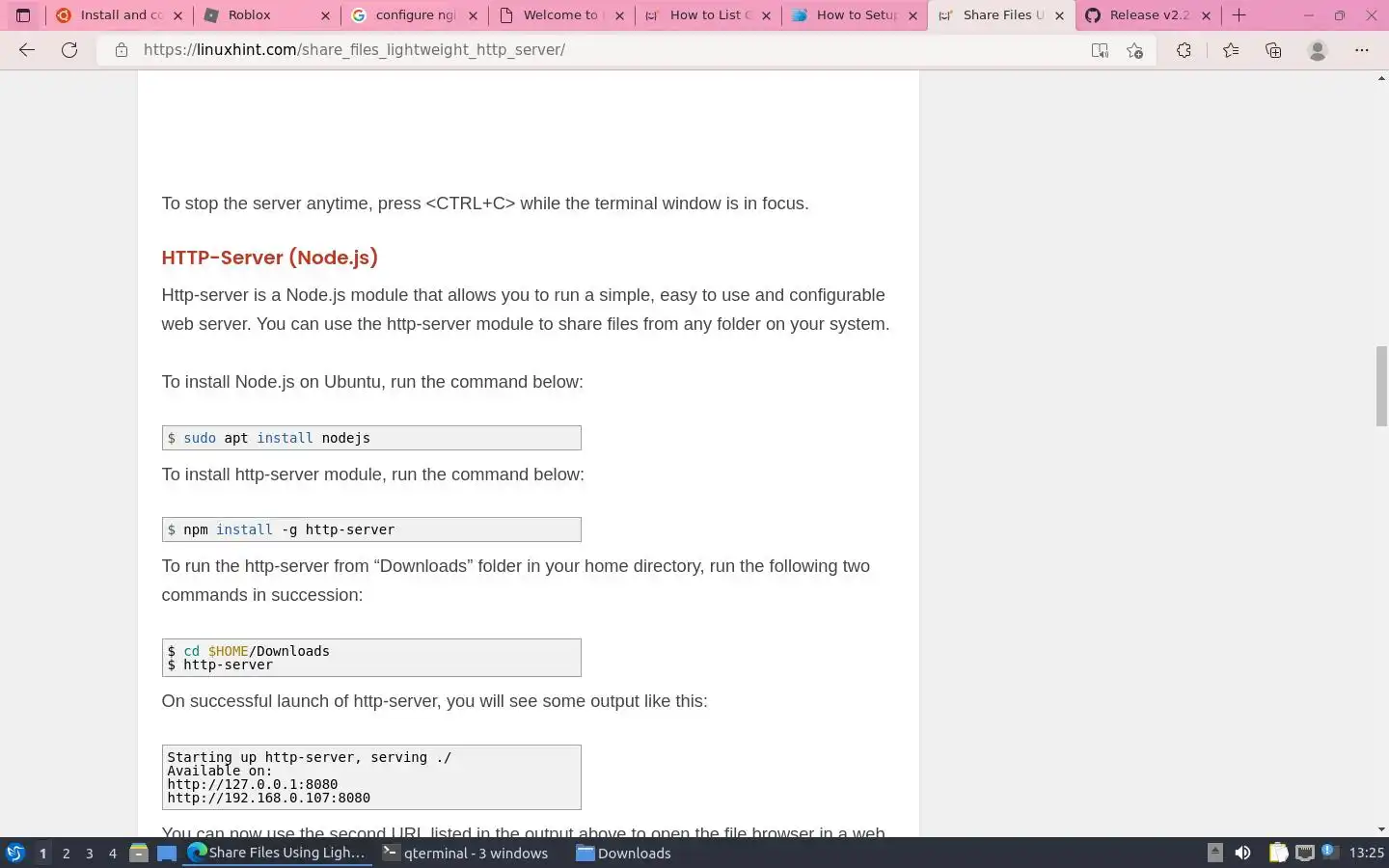Open the network monitor tray icon

click(1305, 853)
